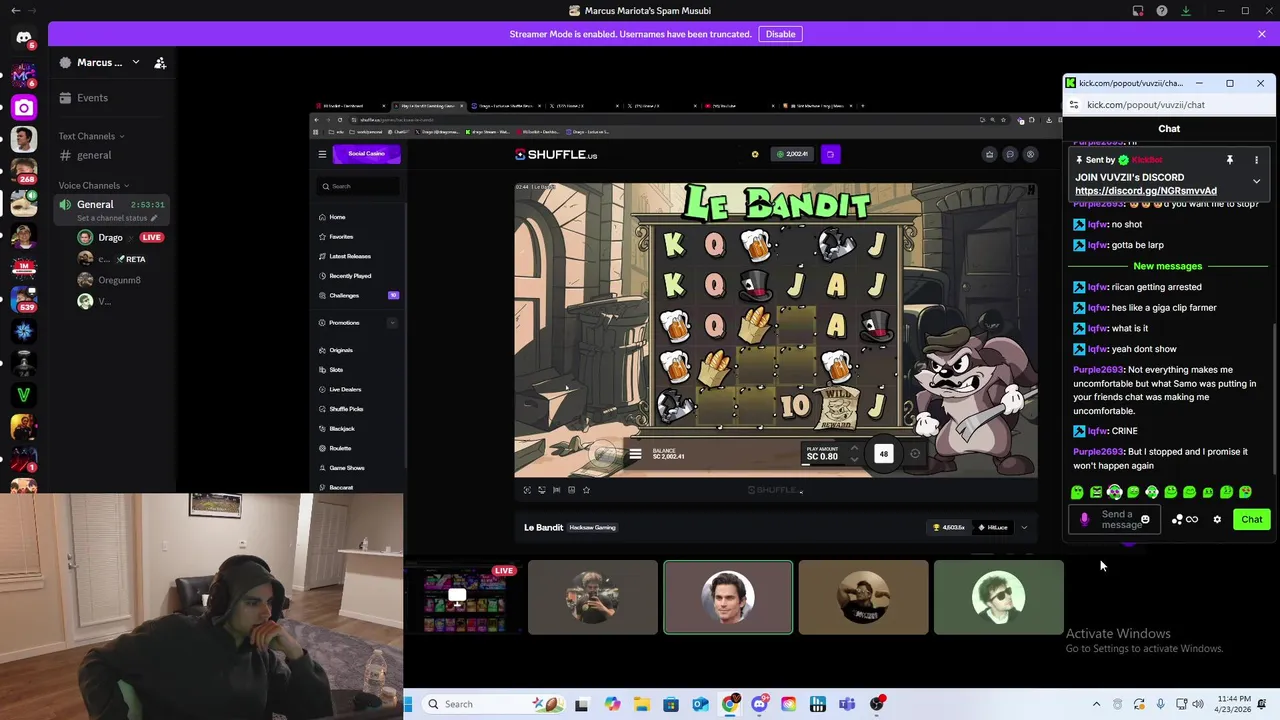This screenshot has width=1280, height=720.
Task: Dismiss the Streamer Mode banner
Action: 1261,34
